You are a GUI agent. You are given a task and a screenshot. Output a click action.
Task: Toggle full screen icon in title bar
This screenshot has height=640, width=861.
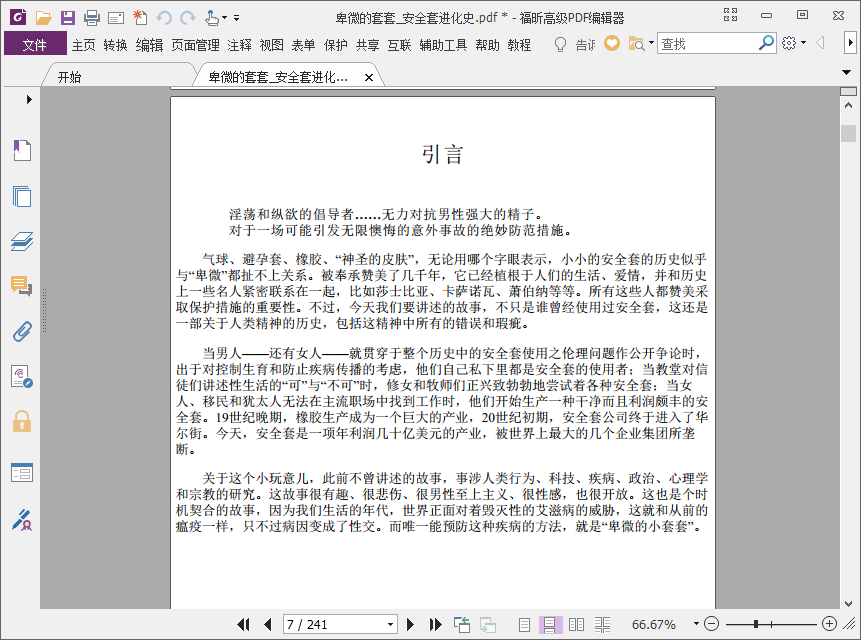[x=730, y=15]
